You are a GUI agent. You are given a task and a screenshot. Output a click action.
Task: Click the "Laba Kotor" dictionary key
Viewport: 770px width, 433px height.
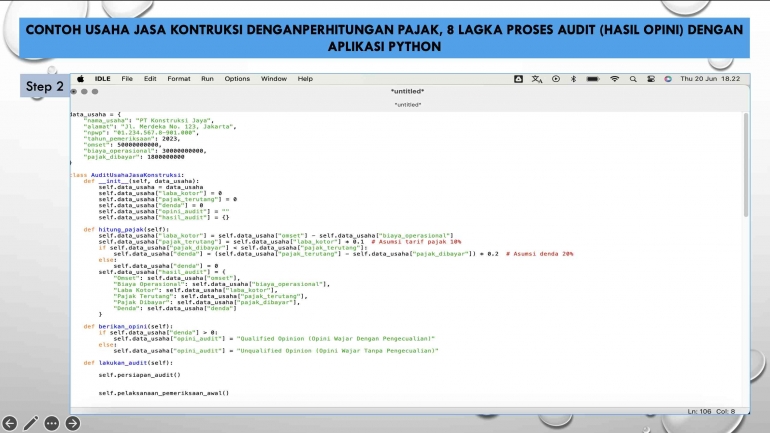[138, 290]
